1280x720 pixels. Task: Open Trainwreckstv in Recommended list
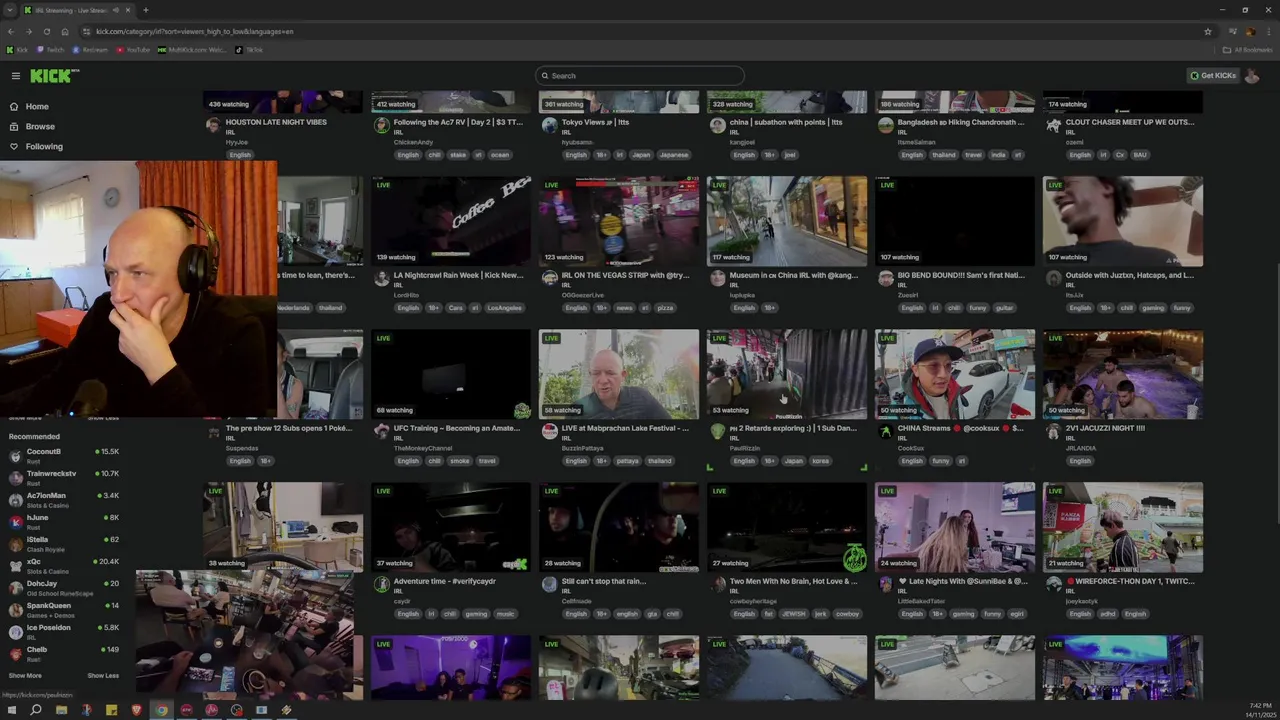tap(62, 477)
